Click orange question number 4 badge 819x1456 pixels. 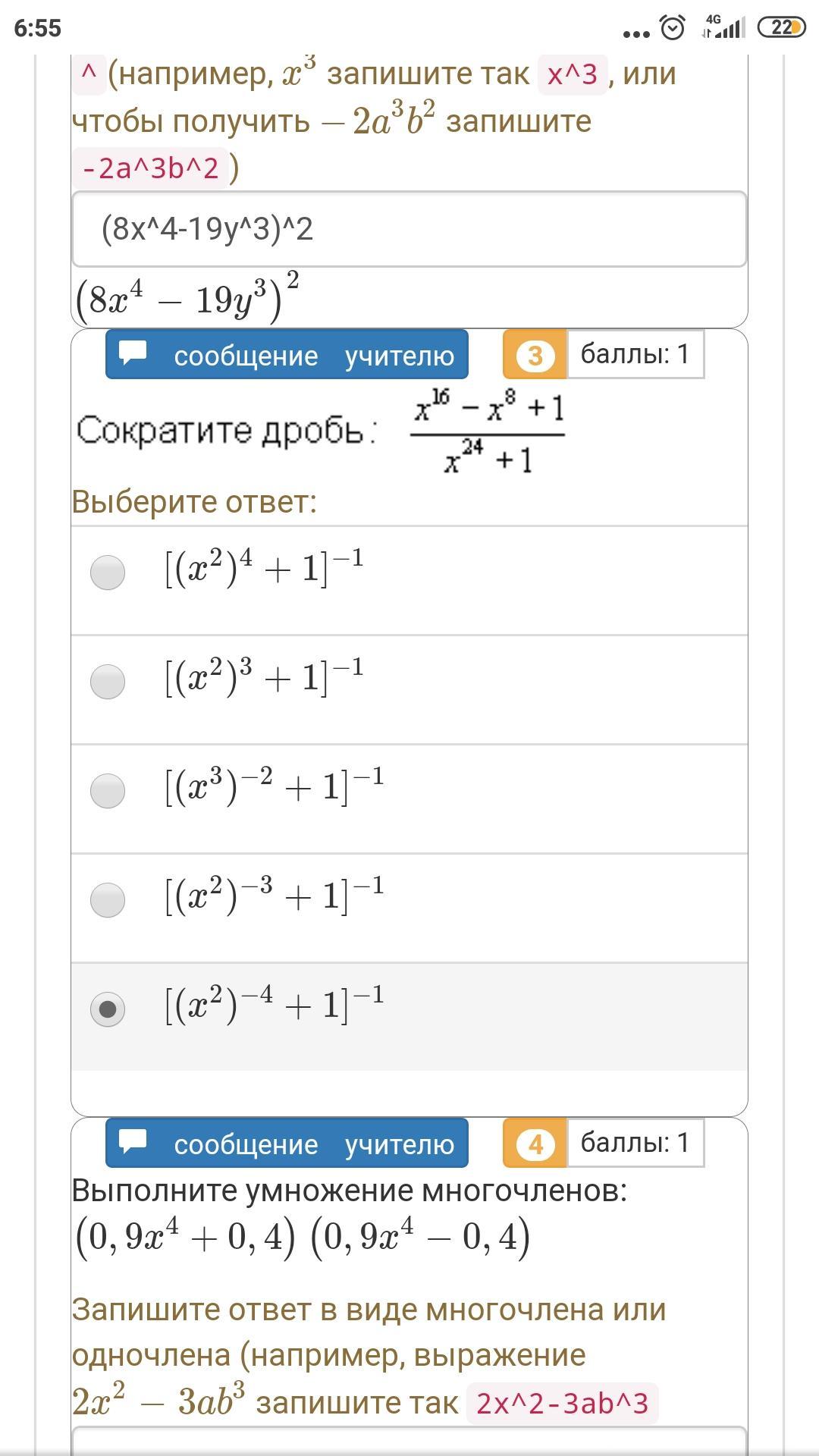click(535, 1144)
